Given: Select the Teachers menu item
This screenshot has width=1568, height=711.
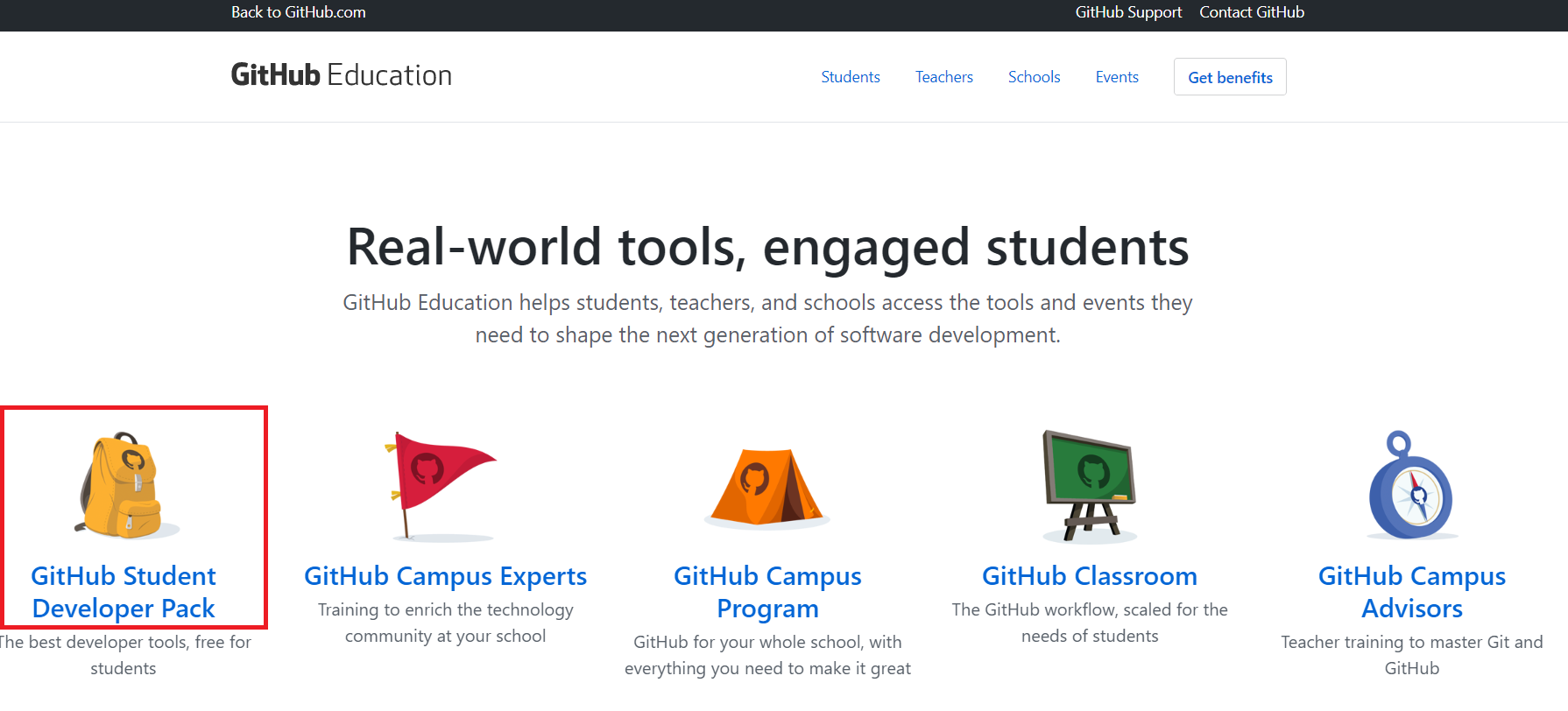Looking at the screenshot, I should (x=944, y=77).
